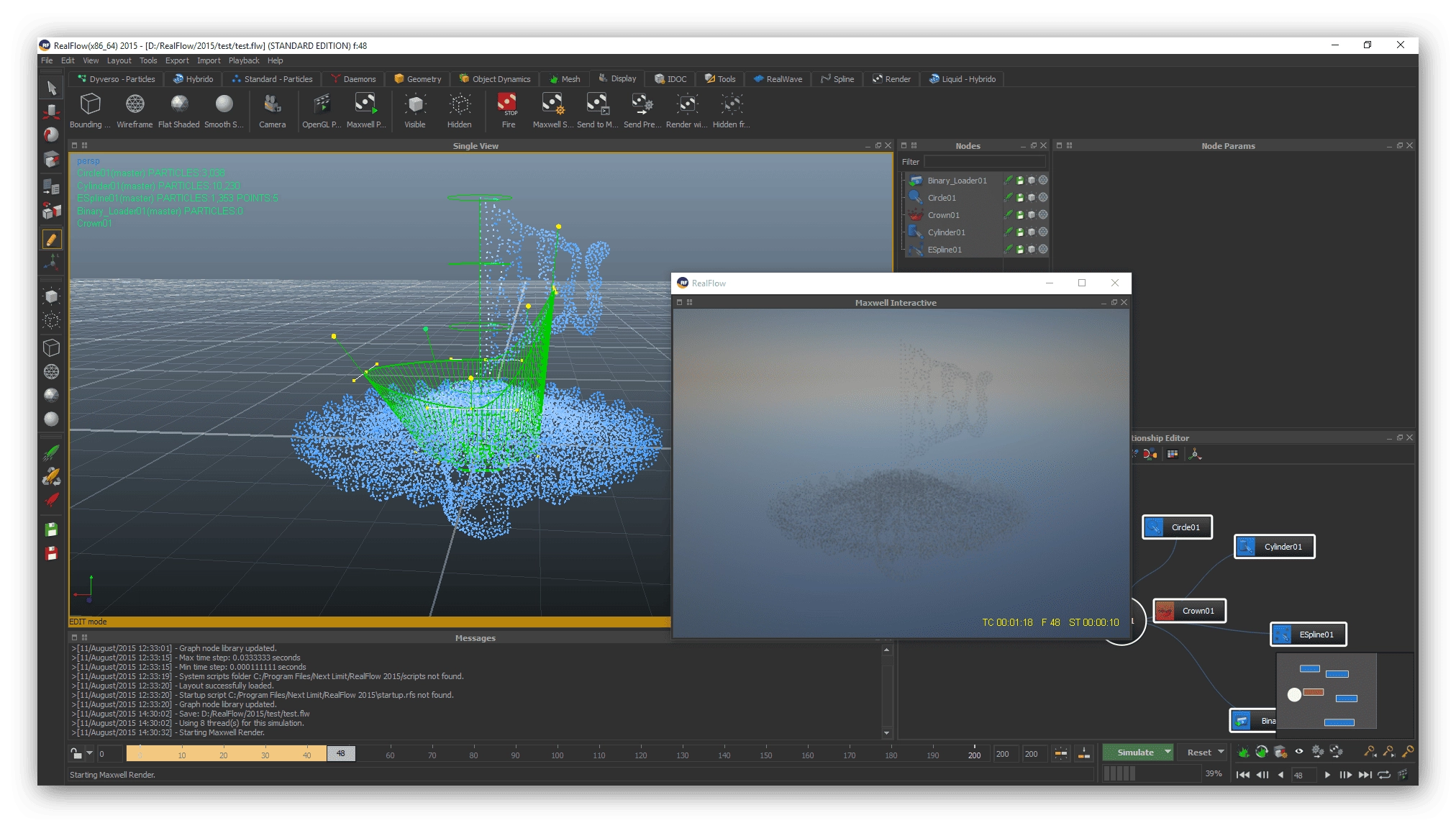Switch to Daemons shelf tab
Viewport: 1456px width, 823px height.
point(353,79)
